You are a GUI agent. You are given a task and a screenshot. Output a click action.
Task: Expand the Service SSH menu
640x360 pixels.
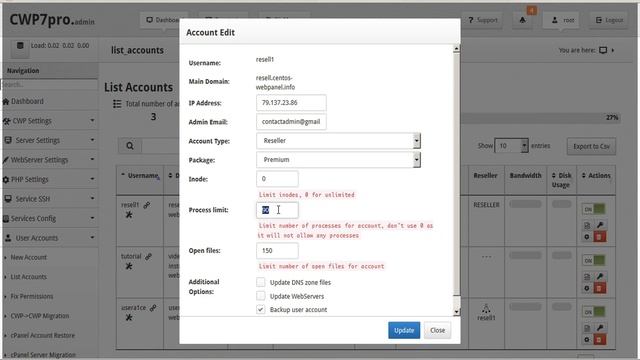49,199
